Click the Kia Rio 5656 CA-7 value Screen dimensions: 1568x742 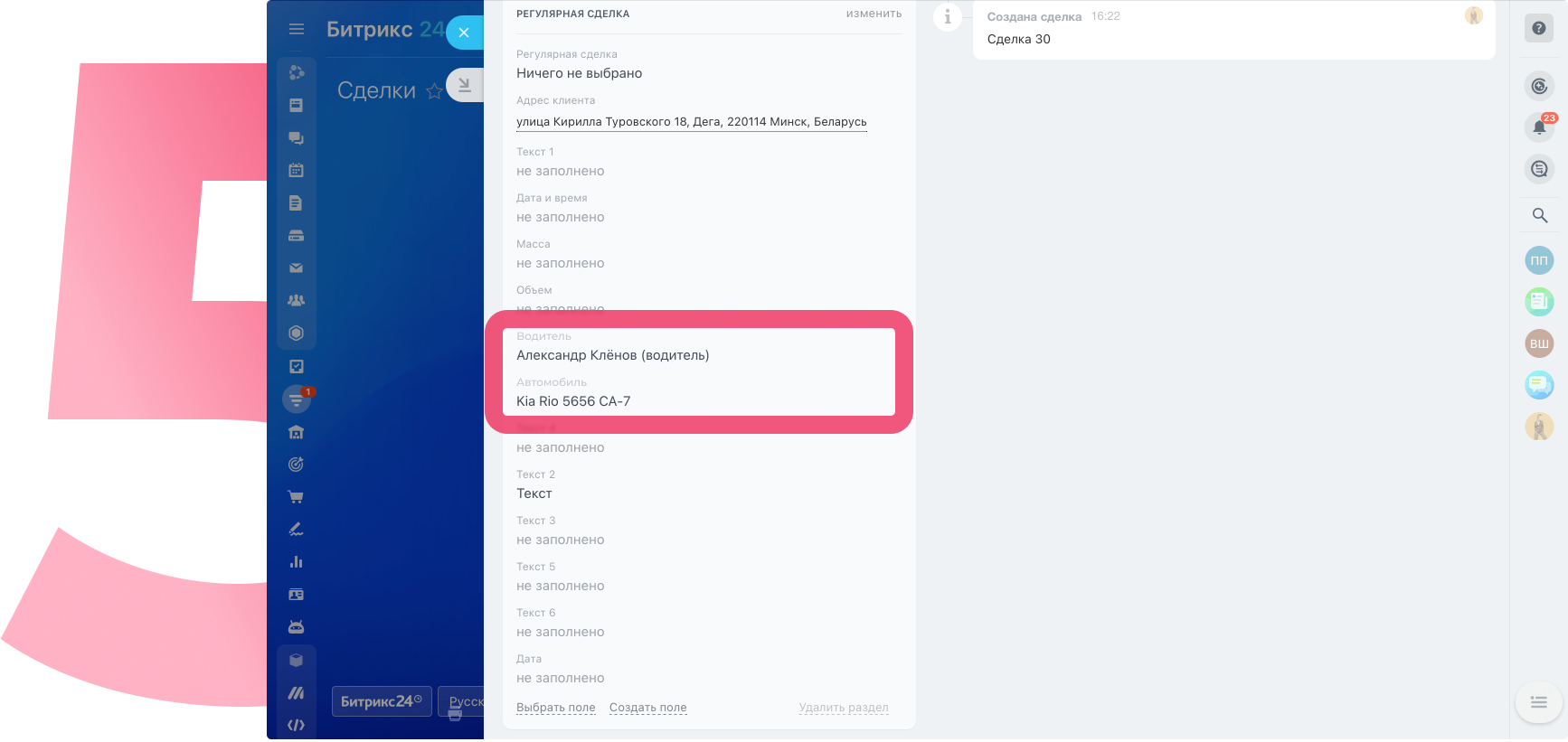[x=573, y=401]
